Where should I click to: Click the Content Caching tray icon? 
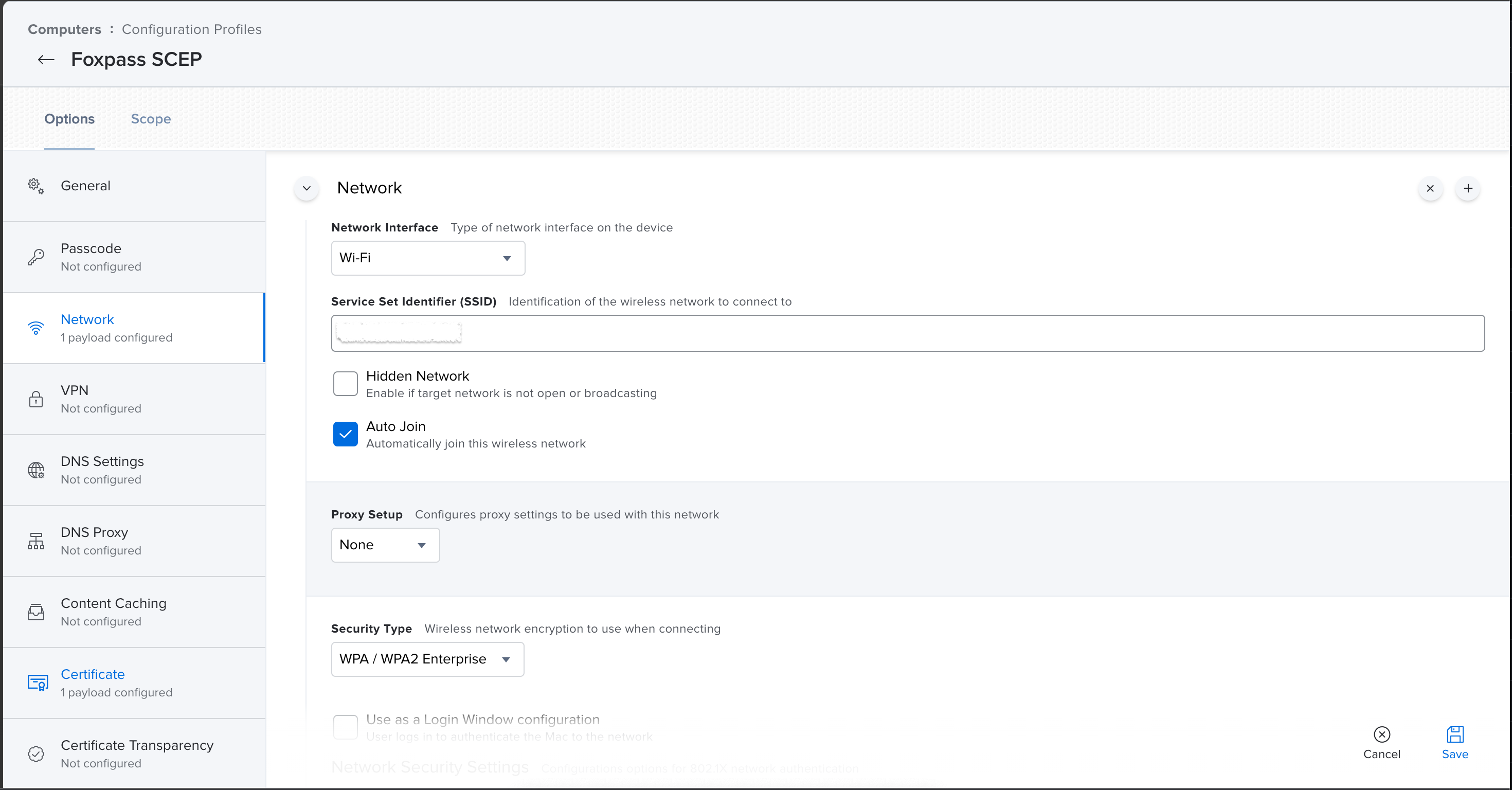[x=36, y=612]
